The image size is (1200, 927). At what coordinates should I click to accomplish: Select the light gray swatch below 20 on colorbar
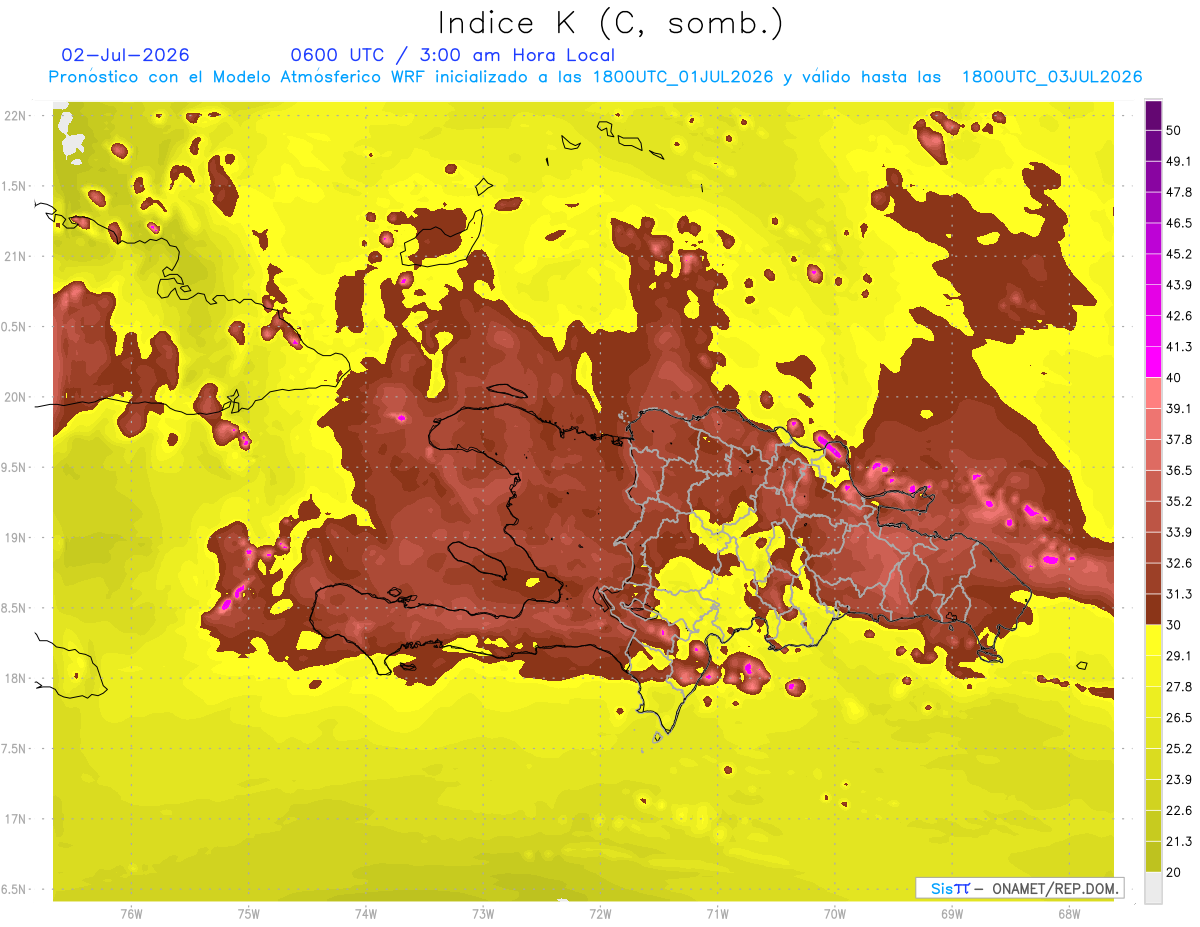coord(1153,887)
